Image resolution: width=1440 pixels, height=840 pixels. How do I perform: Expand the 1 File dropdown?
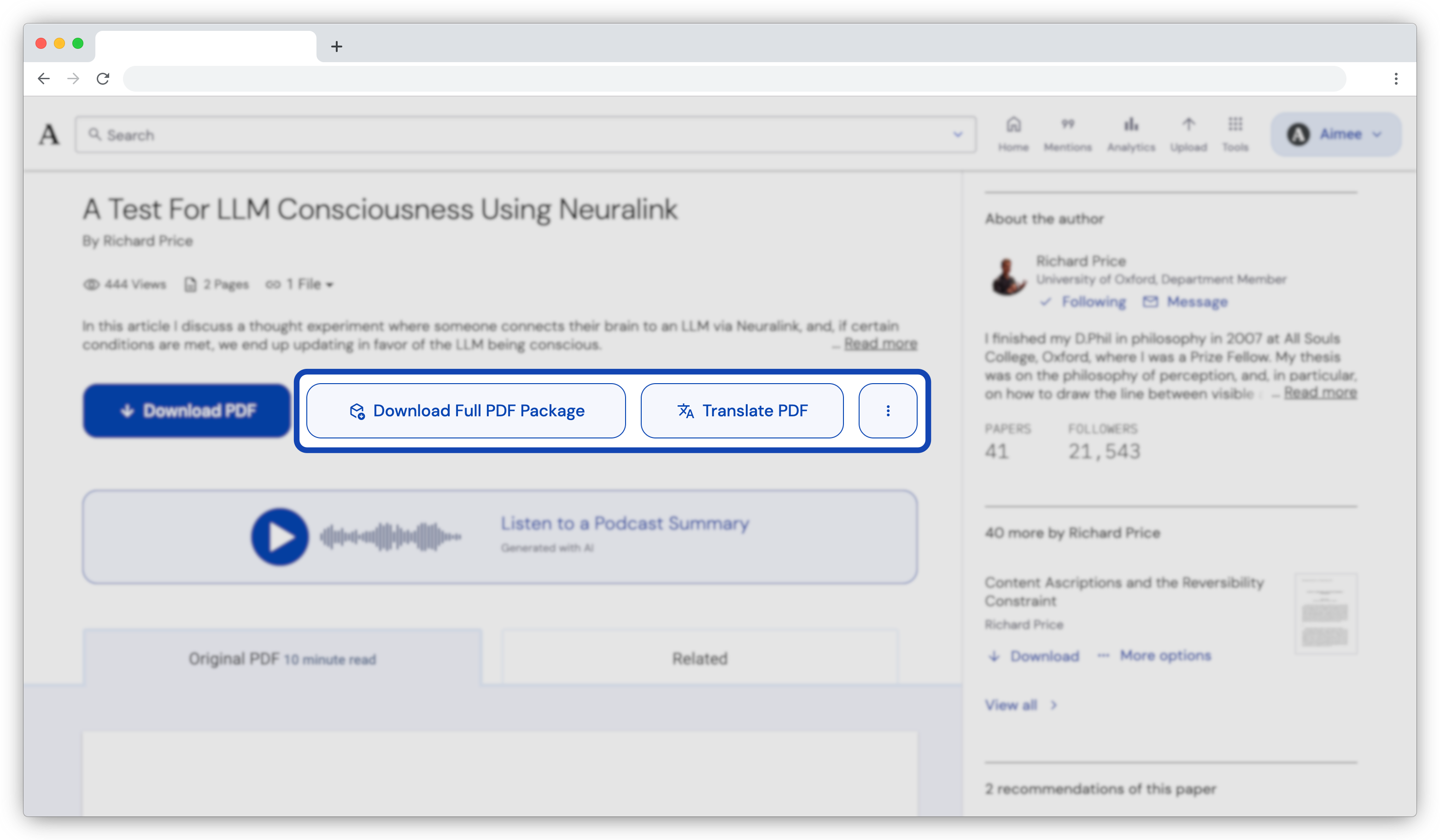coord(299,284)
